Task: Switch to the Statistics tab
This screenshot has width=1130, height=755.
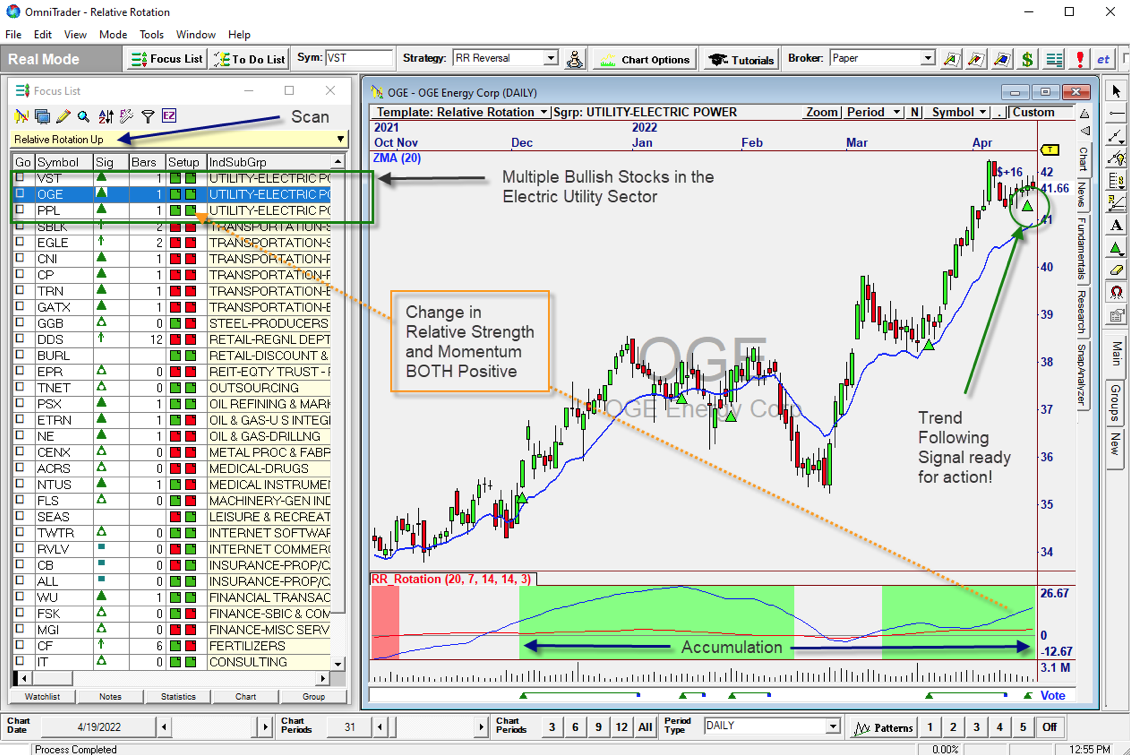Action: point(178,697)
